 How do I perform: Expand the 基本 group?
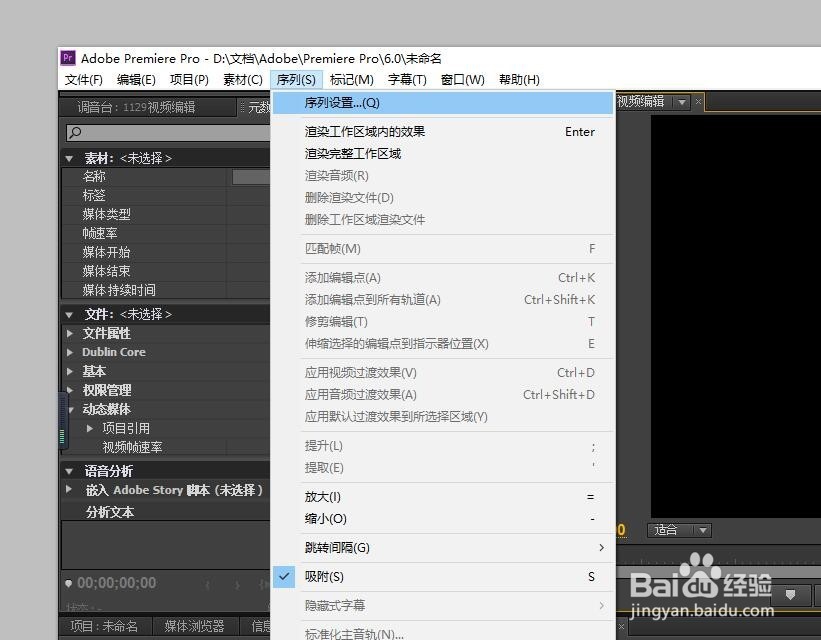70,371
